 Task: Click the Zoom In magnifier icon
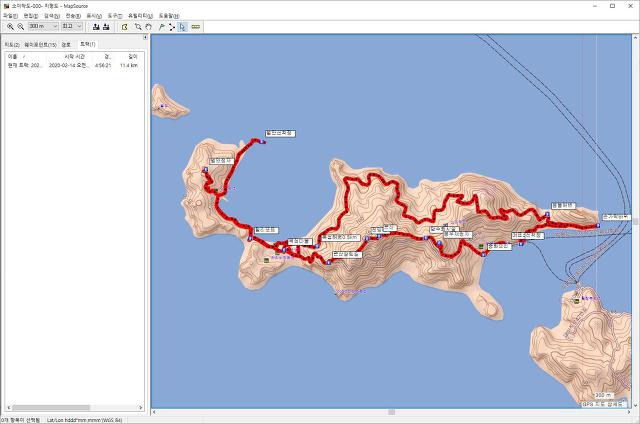click(x=10, y=27)
